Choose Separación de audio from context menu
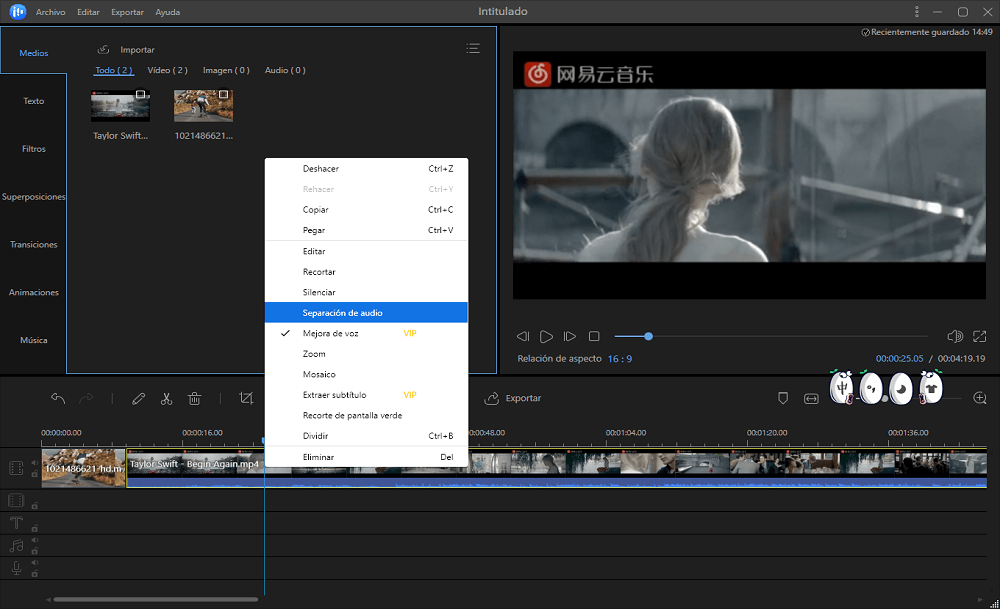Image resolution: width=1000 pixels, height=609 pixels. click(366, 312)
